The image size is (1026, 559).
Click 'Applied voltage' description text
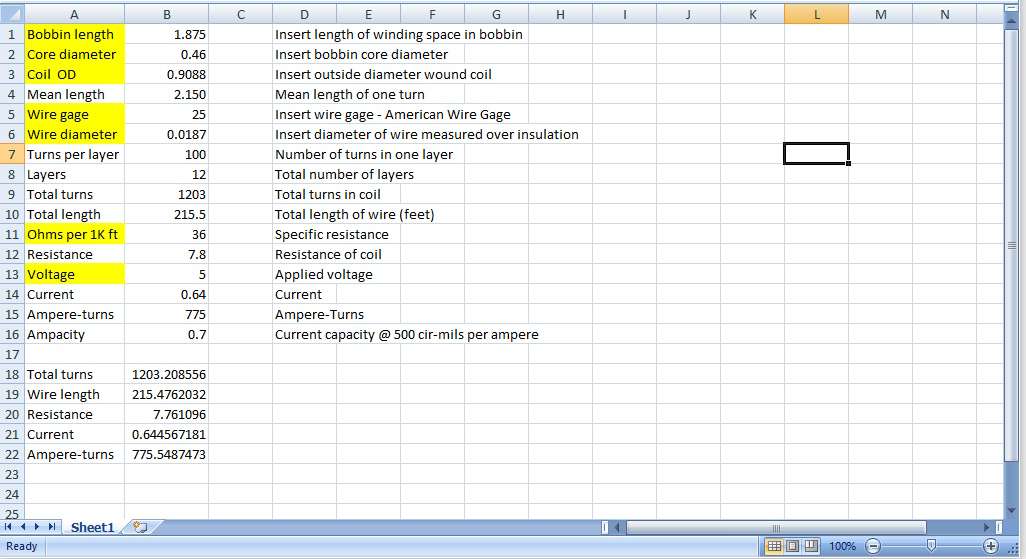tap(323, 274)
